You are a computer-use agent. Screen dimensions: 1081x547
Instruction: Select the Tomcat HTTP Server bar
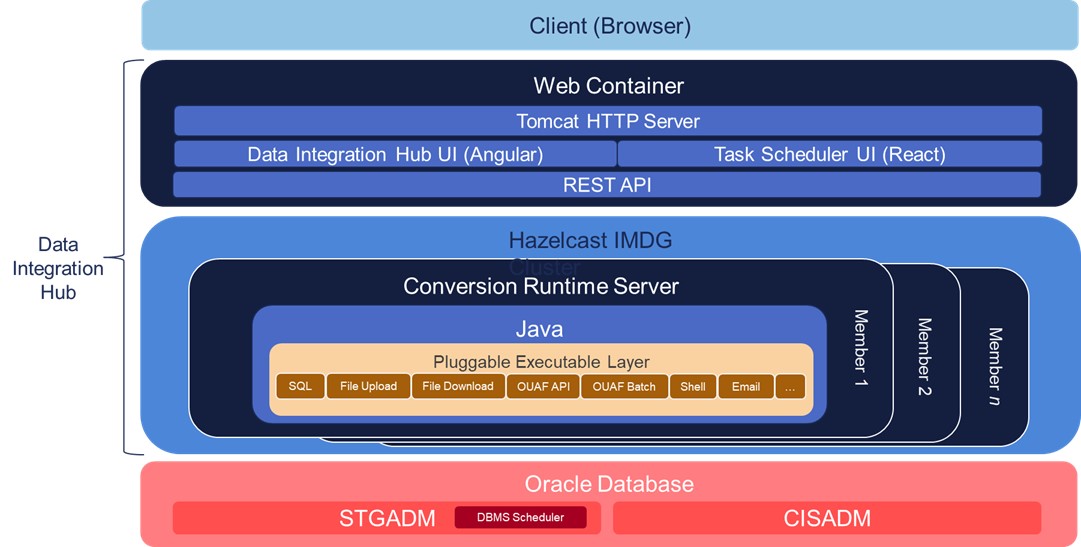[607, 121]
